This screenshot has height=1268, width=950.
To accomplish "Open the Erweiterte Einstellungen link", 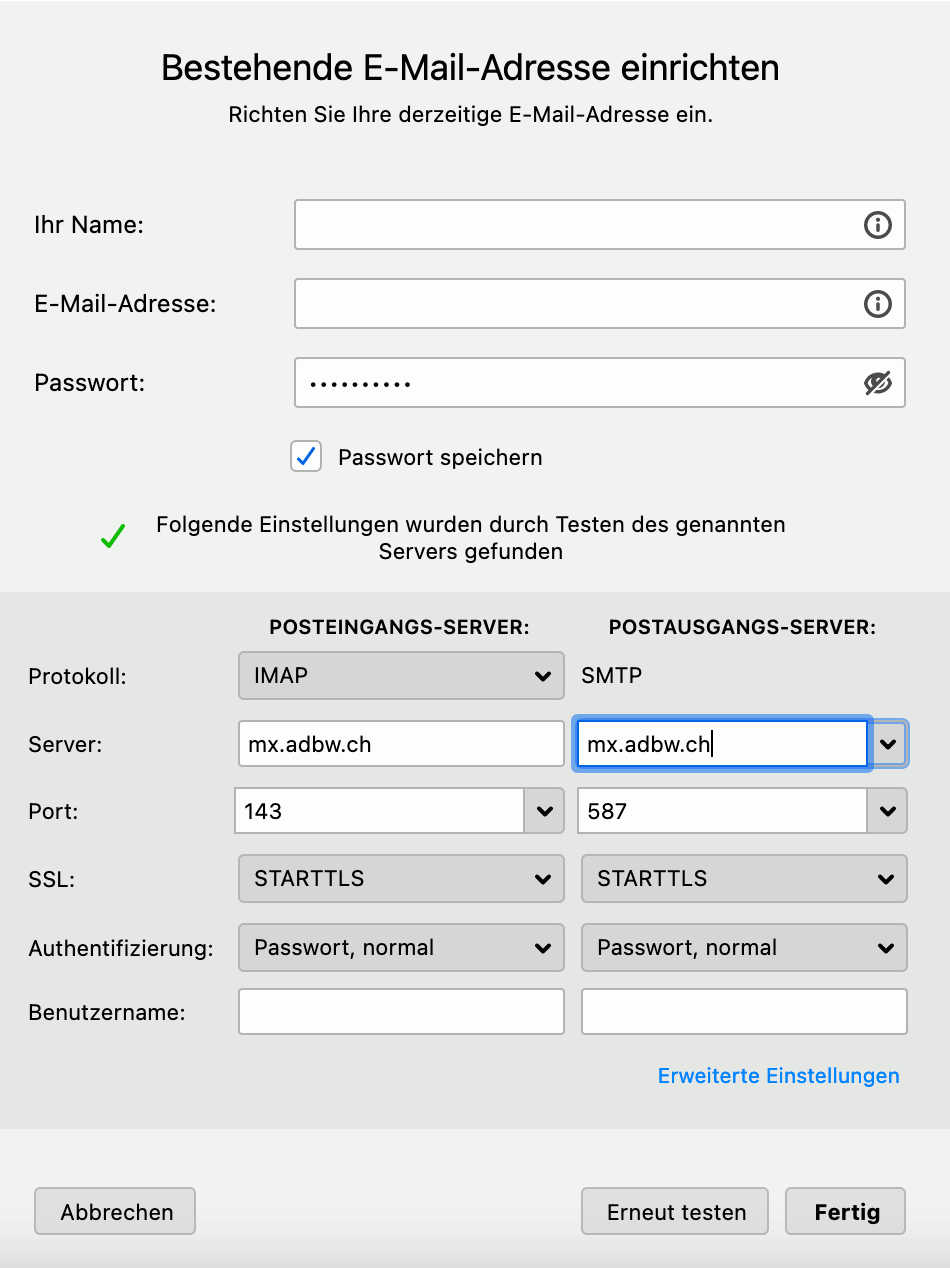I will (x=779, y=1076).
